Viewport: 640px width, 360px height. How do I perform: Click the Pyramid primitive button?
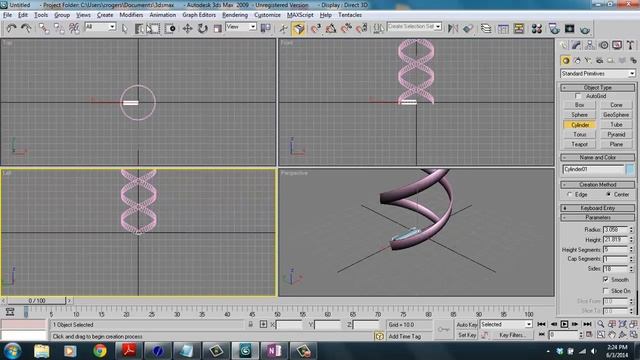point(616,134)
